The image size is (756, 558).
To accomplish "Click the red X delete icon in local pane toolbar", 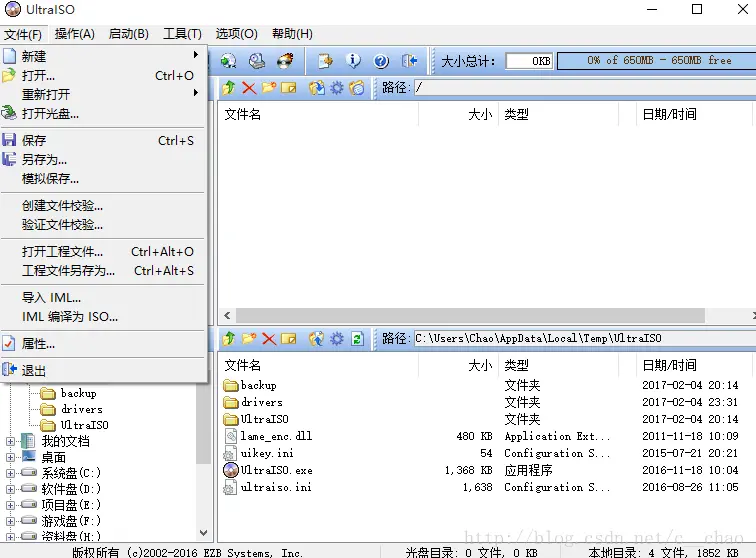I will click(269, 339).
